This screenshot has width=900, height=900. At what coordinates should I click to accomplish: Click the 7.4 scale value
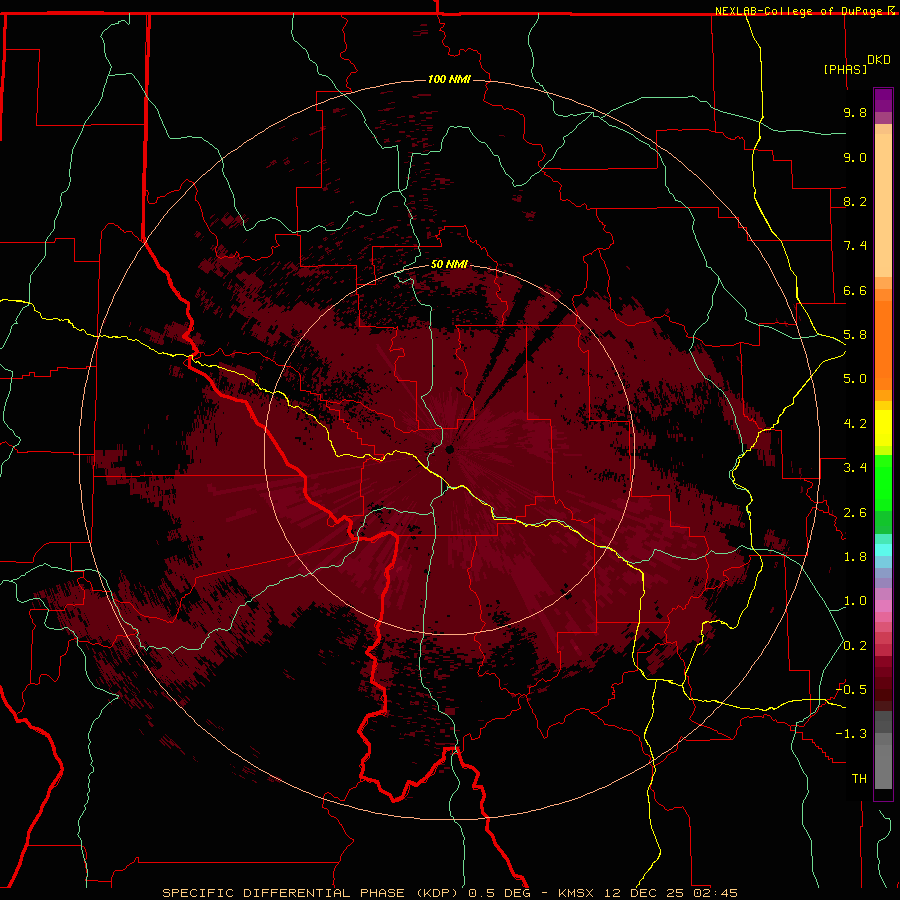point(855,246)
